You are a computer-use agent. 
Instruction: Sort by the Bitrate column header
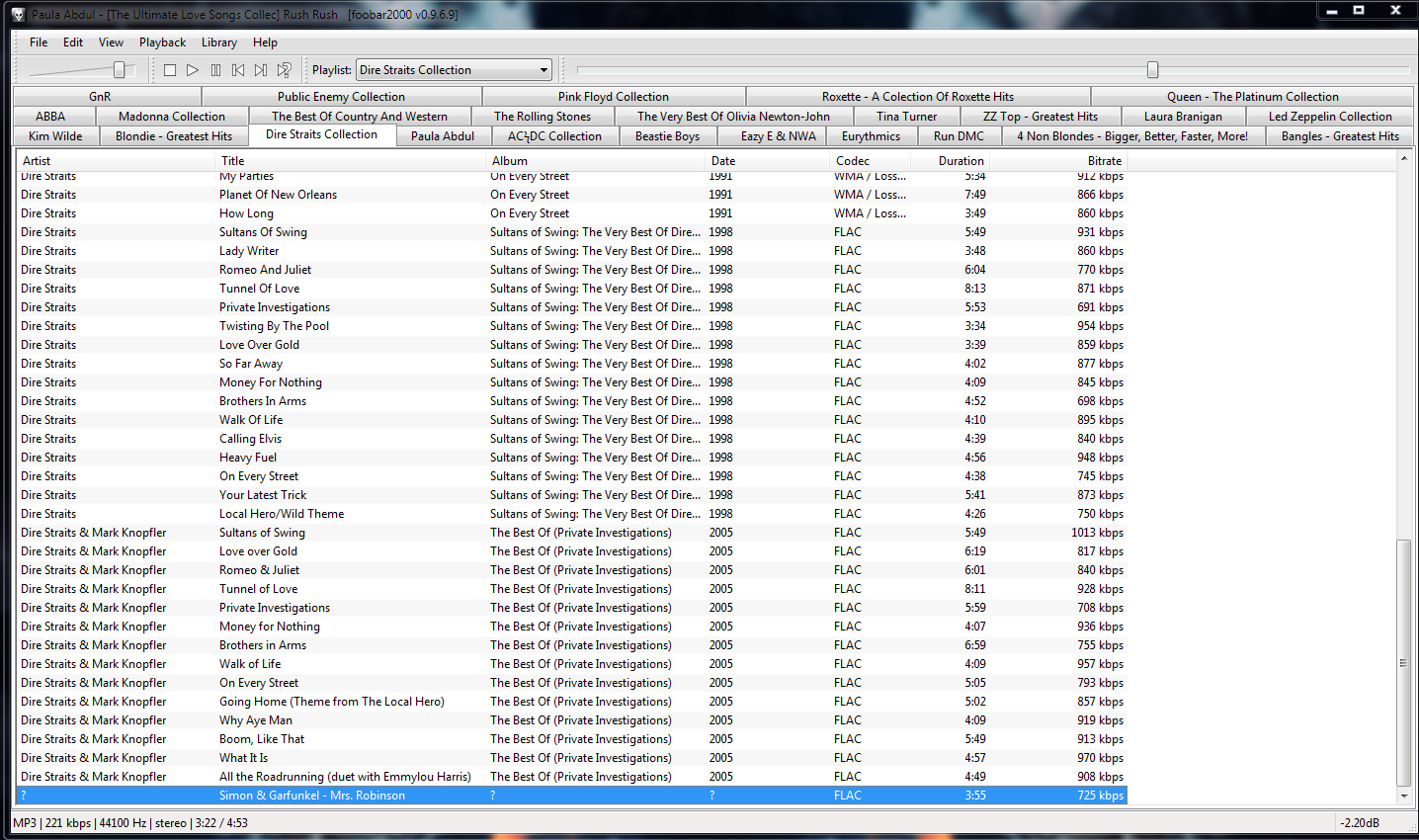pyautogui.click(x=1058, y=161)
